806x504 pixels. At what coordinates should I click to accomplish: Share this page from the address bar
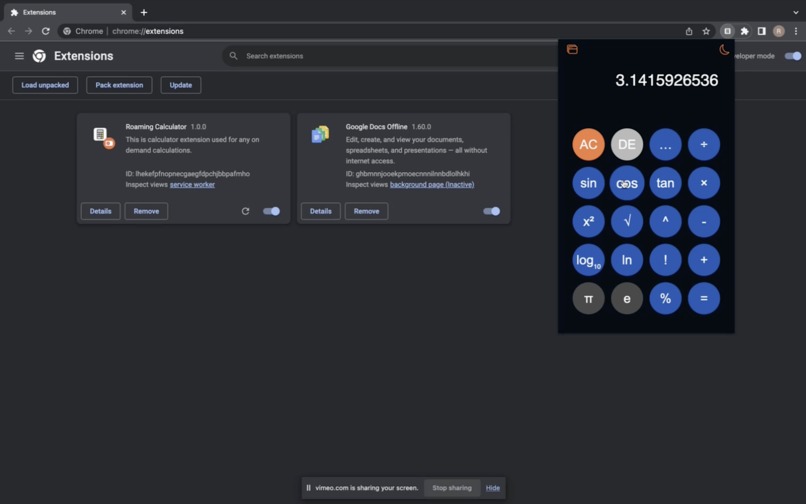(x=689, y=31)
